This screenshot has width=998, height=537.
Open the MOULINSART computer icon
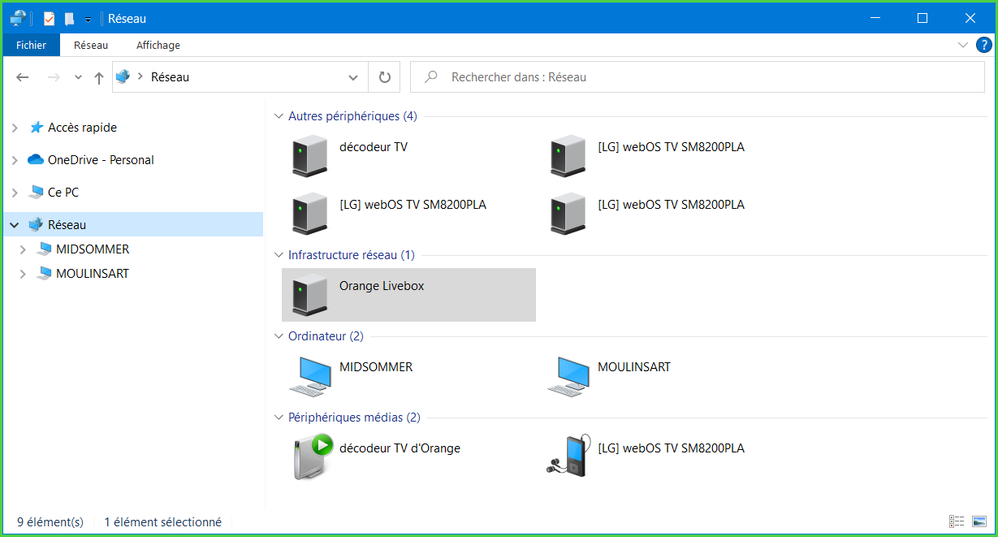[x=570, y=376]
